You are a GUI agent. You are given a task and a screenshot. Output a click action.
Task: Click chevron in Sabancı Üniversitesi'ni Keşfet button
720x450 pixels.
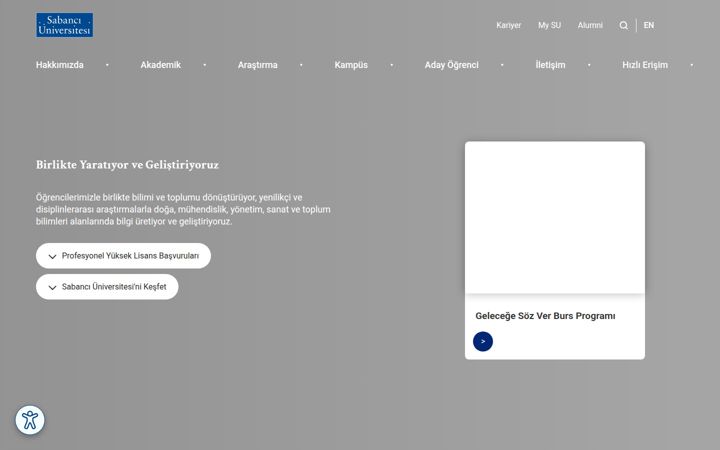pos(52,287)
